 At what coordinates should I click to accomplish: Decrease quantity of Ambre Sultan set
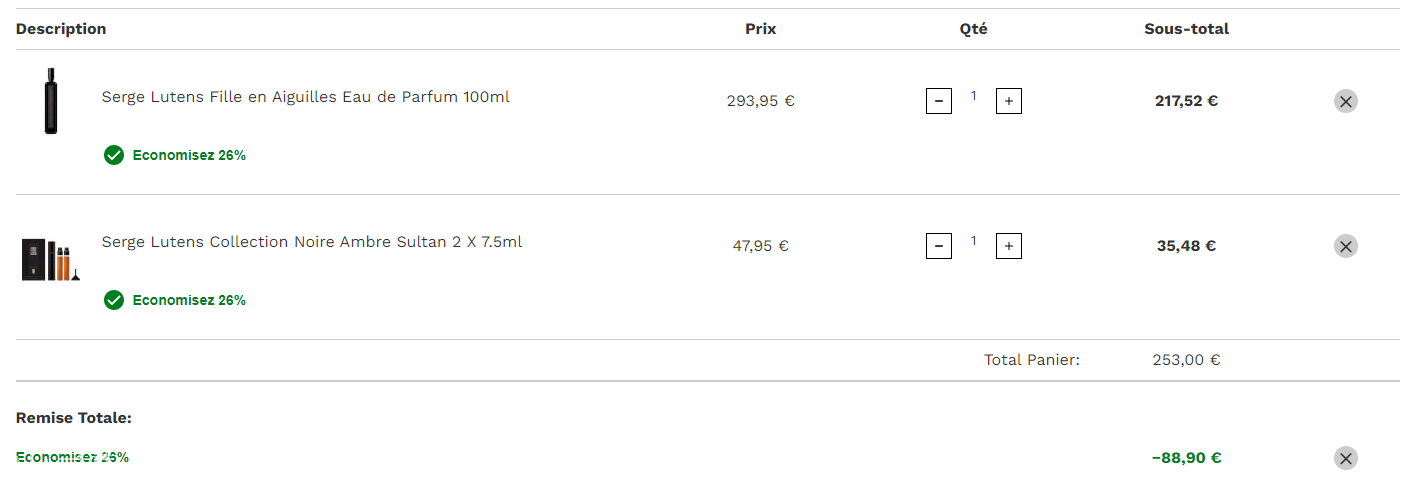[938, 246]
